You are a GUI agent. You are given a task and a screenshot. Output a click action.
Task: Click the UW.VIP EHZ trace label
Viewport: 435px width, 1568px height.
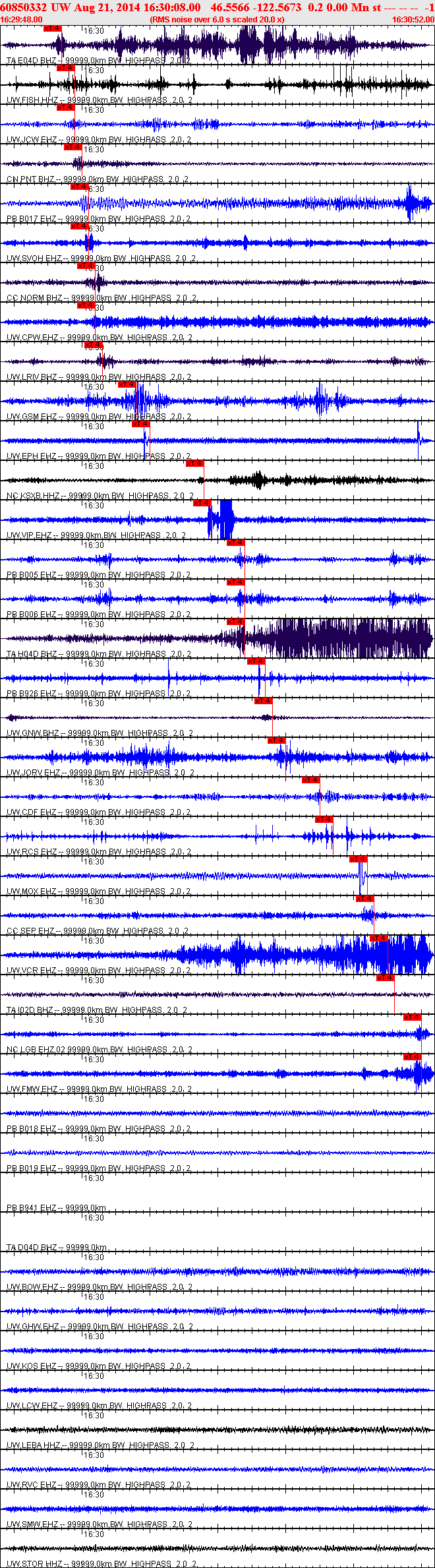click(96, 535)
